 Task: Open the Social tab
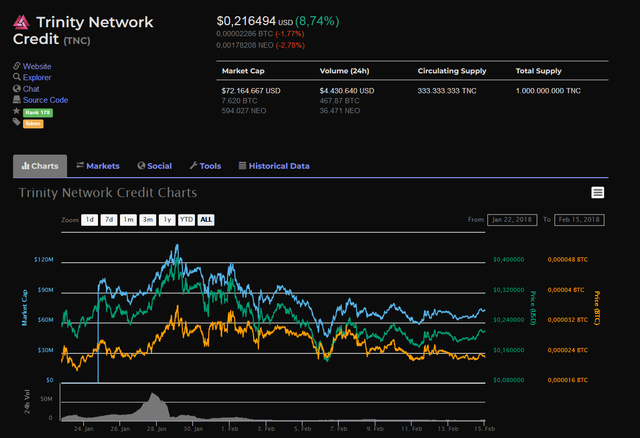155,166
